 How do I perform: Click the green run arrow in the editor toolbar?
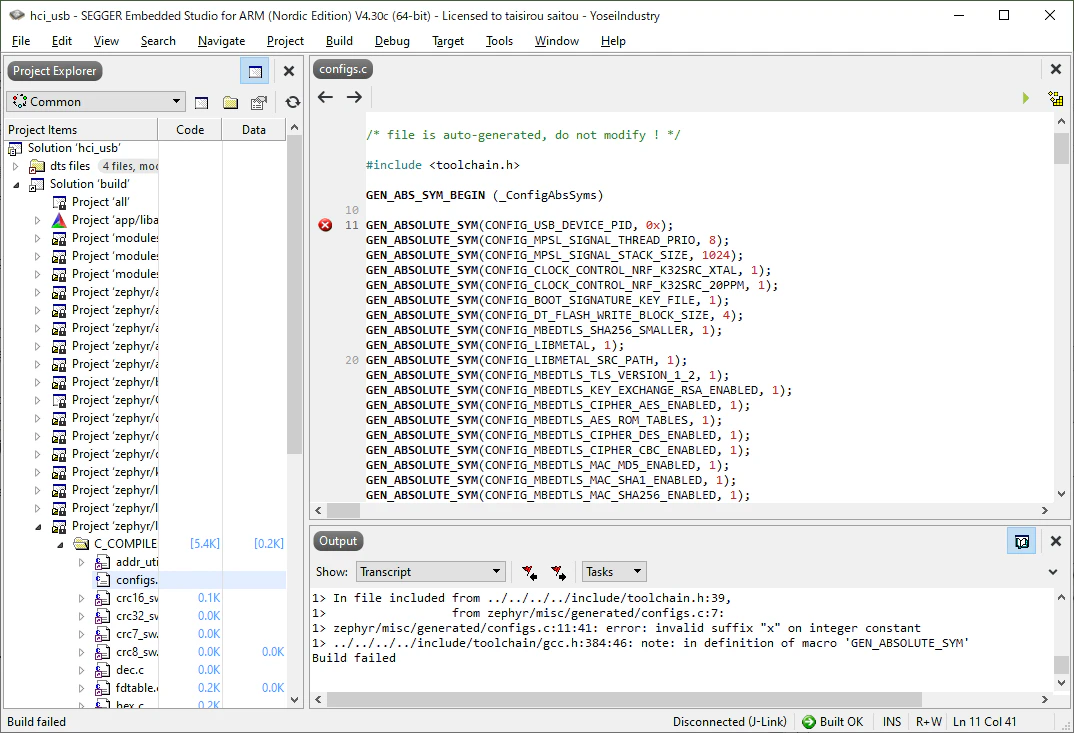point(1025,98)
